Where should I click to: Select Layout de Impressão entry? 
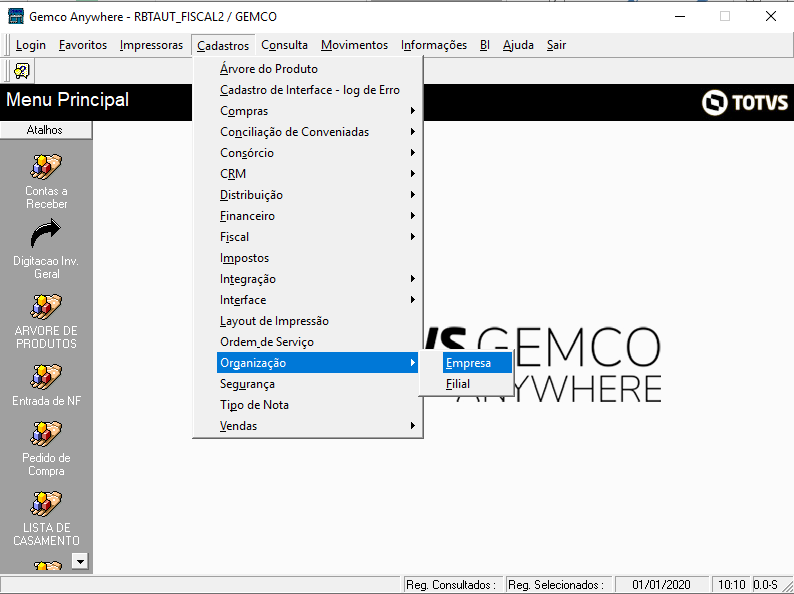pyautogui.click(x=317, y=321)
